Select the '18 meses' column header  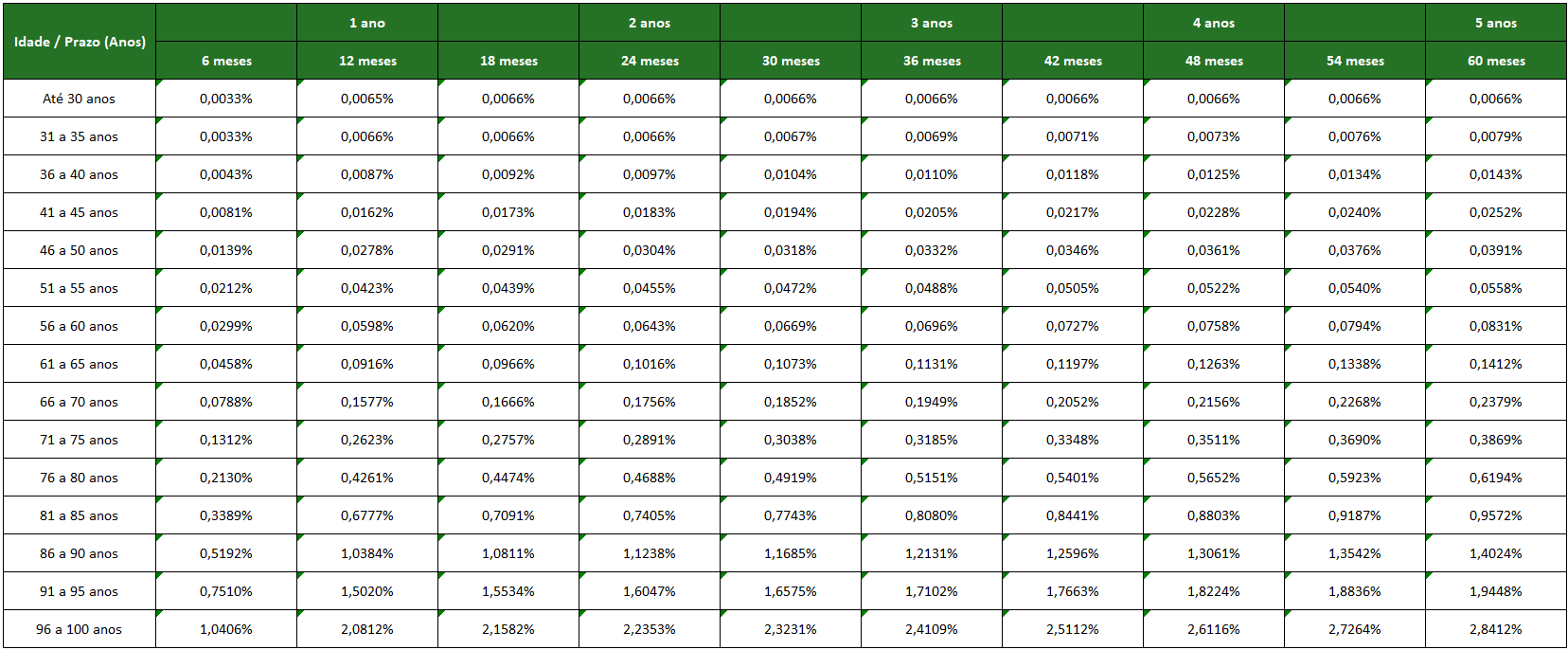click(508, 61)
